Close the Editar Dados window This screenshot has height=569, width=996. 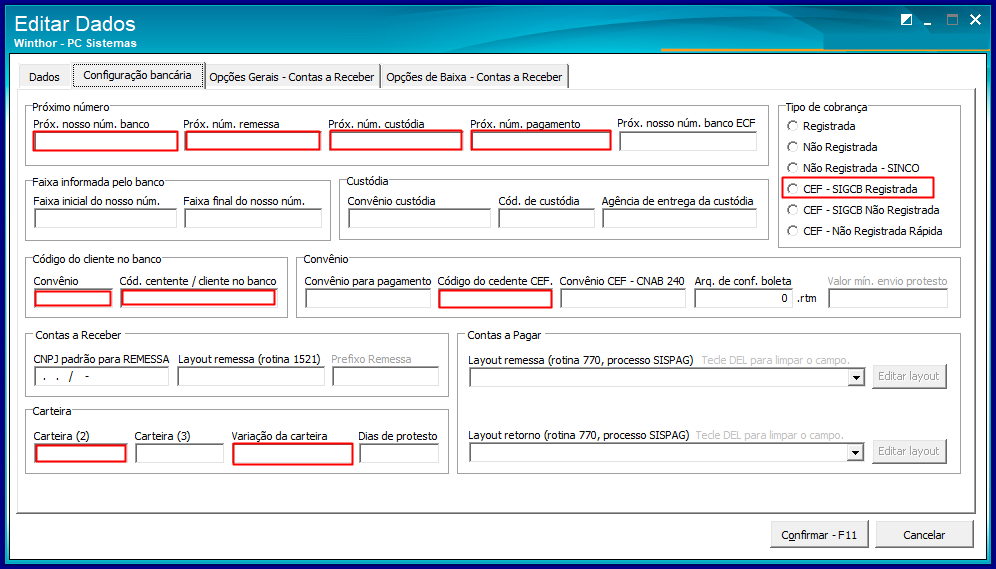click(975, 20)
